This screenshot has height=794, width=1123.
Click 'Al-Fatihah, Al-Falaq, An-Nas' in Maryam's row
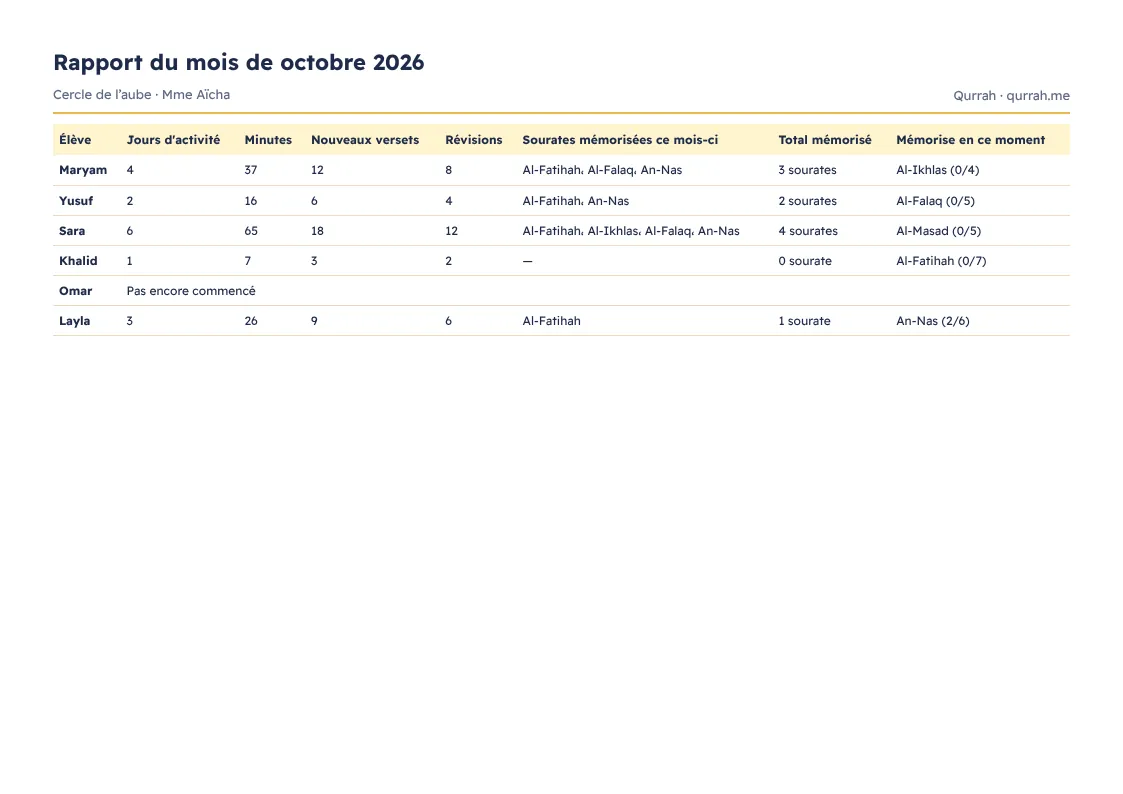[x=602, y=170]
